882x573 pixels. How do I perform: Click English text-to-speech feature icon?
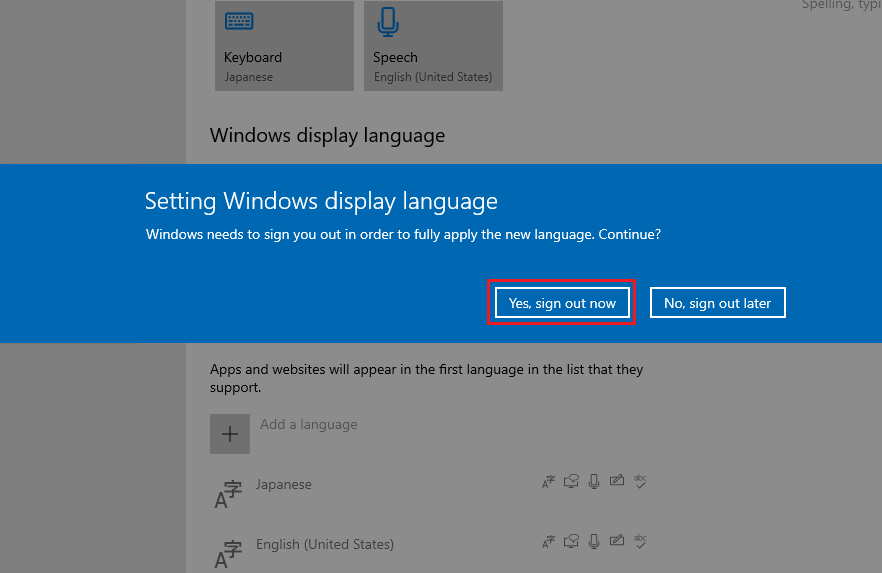click(572, 541)
